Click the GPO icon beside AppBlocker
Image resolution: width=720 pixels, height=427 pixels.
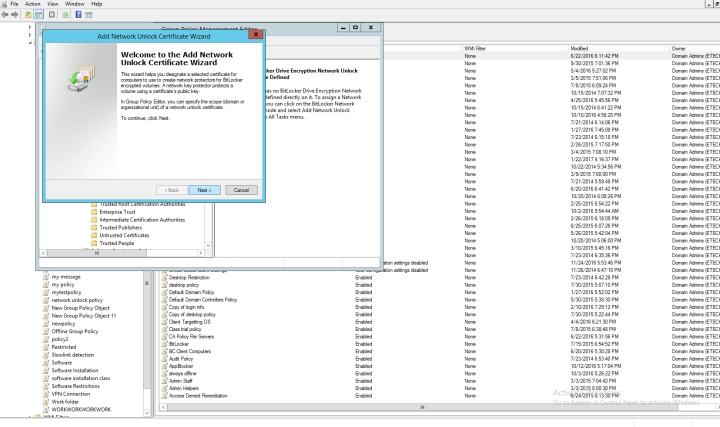click(x=164, y=366)
